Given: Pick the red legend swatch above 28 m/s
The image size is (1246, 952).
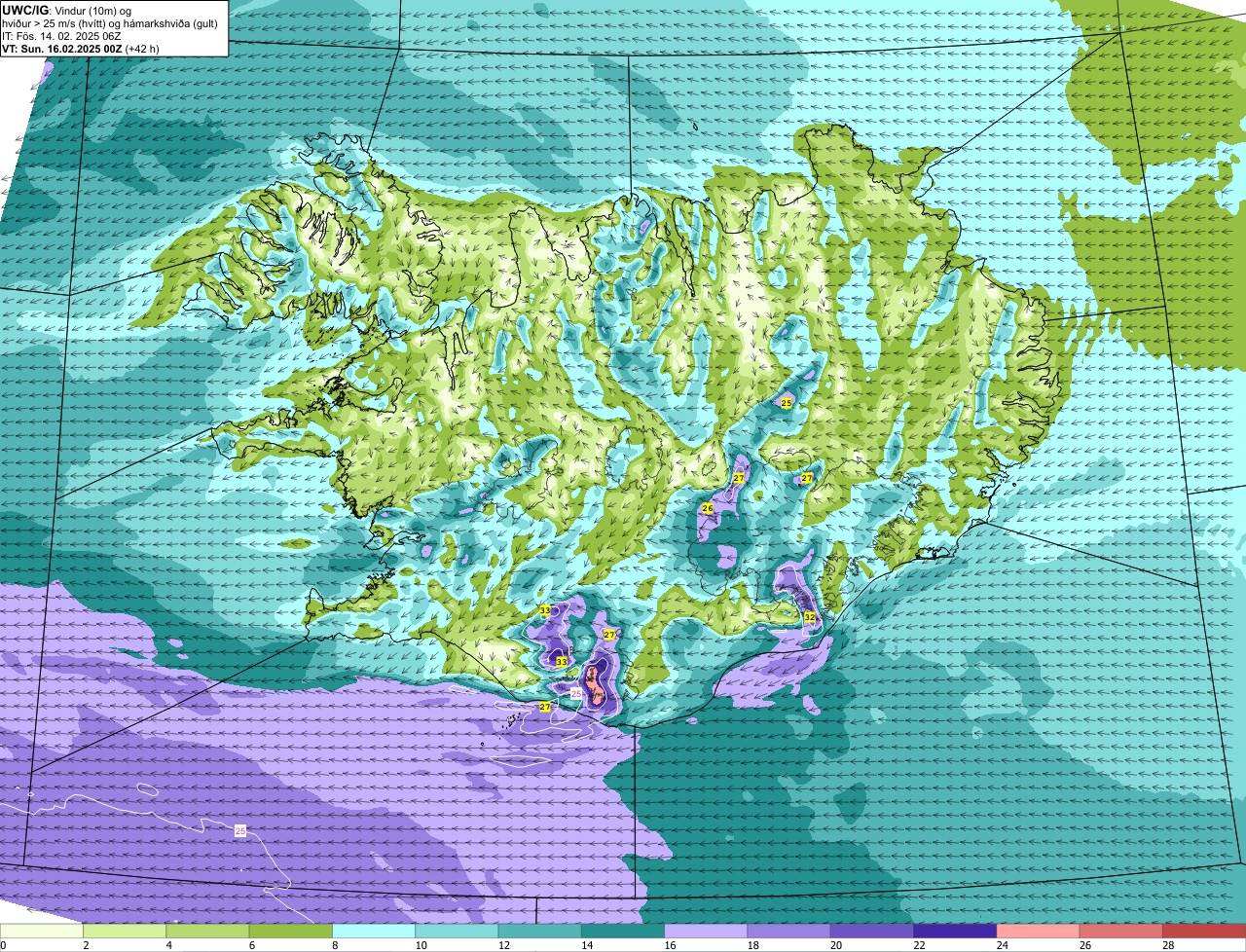Looking at the screenshot, I should [1204, 932].
